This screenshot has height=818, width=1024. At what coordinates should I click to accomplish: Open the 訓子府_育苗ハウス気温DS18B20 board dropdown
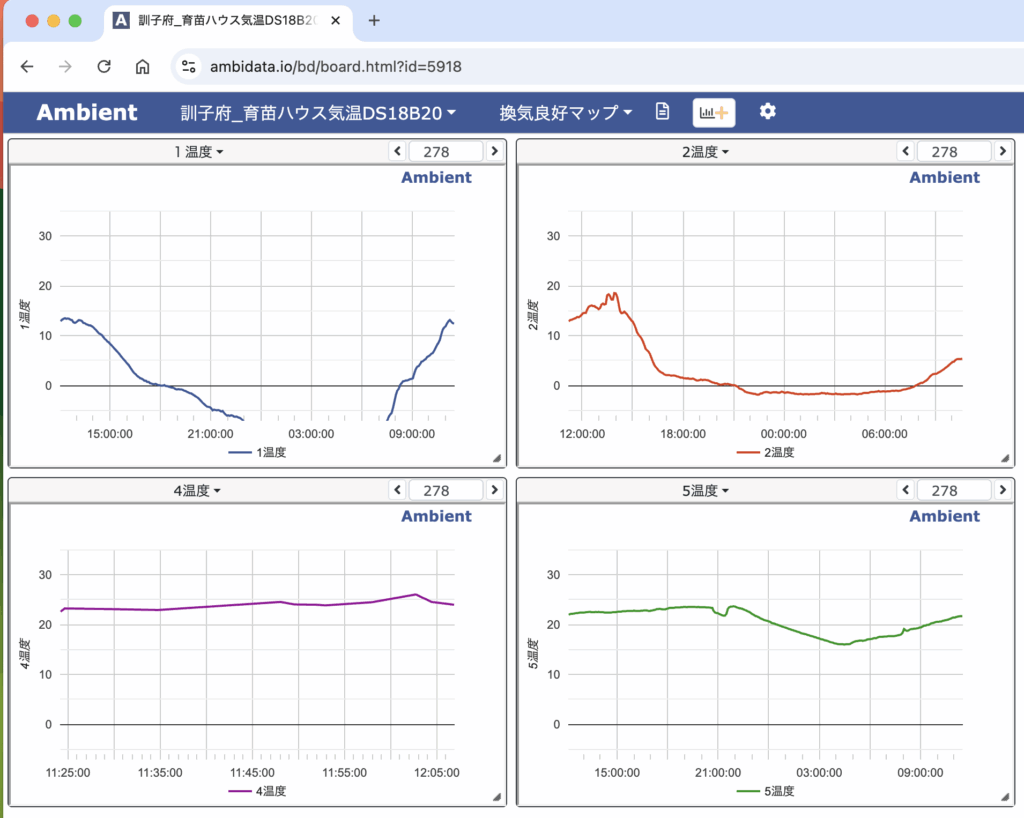318,112
